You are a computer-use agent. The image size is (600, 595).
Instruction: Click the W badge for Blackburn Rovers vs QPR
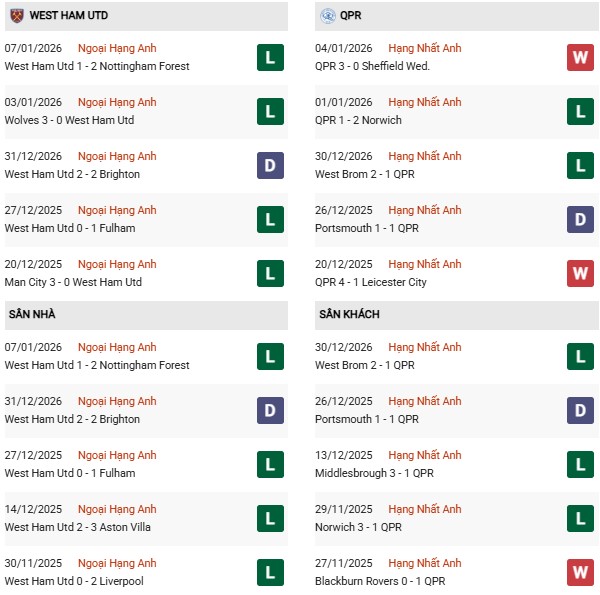tap(581, 572)
